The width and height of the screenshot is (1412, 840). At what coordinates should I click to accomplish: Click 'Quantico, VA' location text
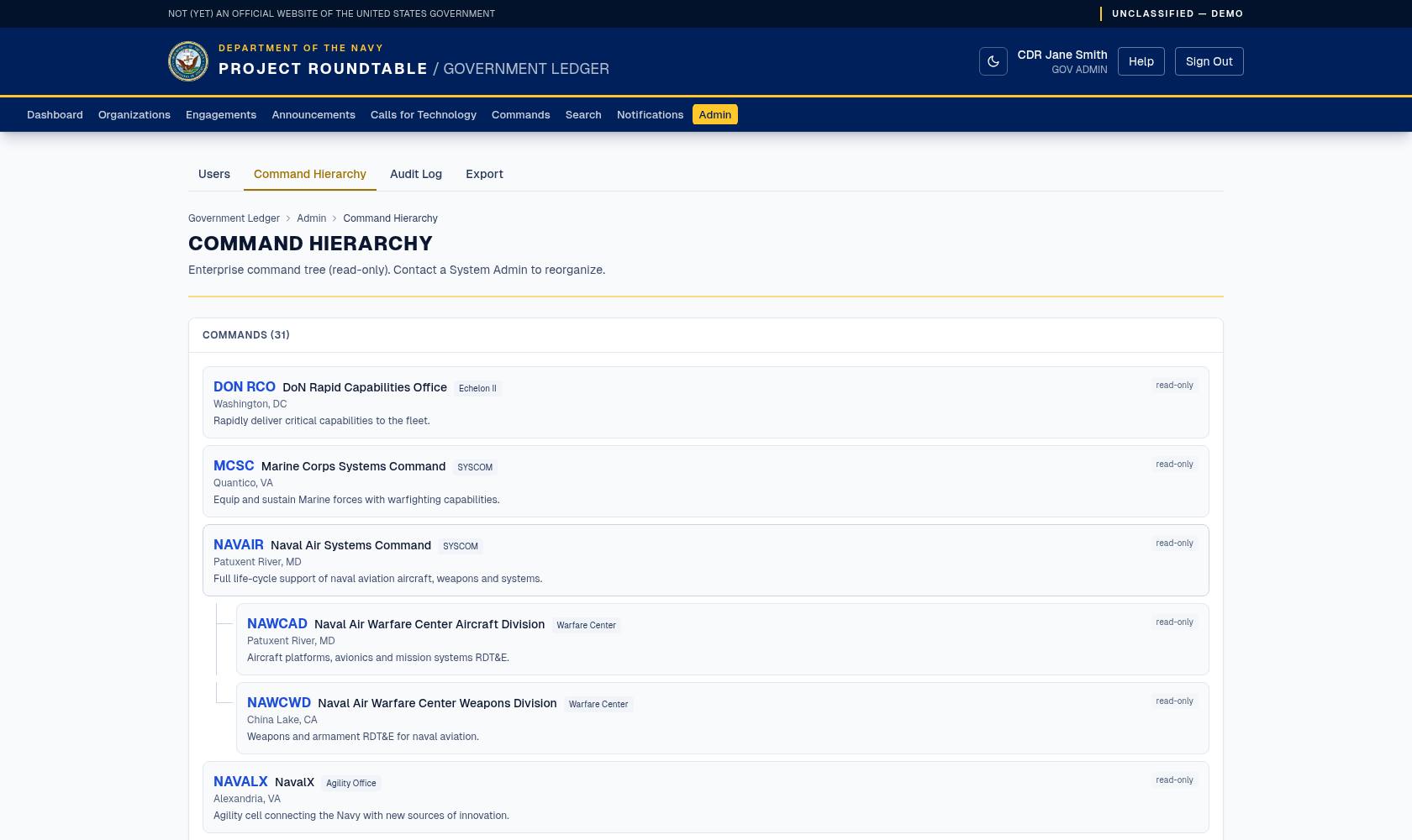[x=243, y=483]
